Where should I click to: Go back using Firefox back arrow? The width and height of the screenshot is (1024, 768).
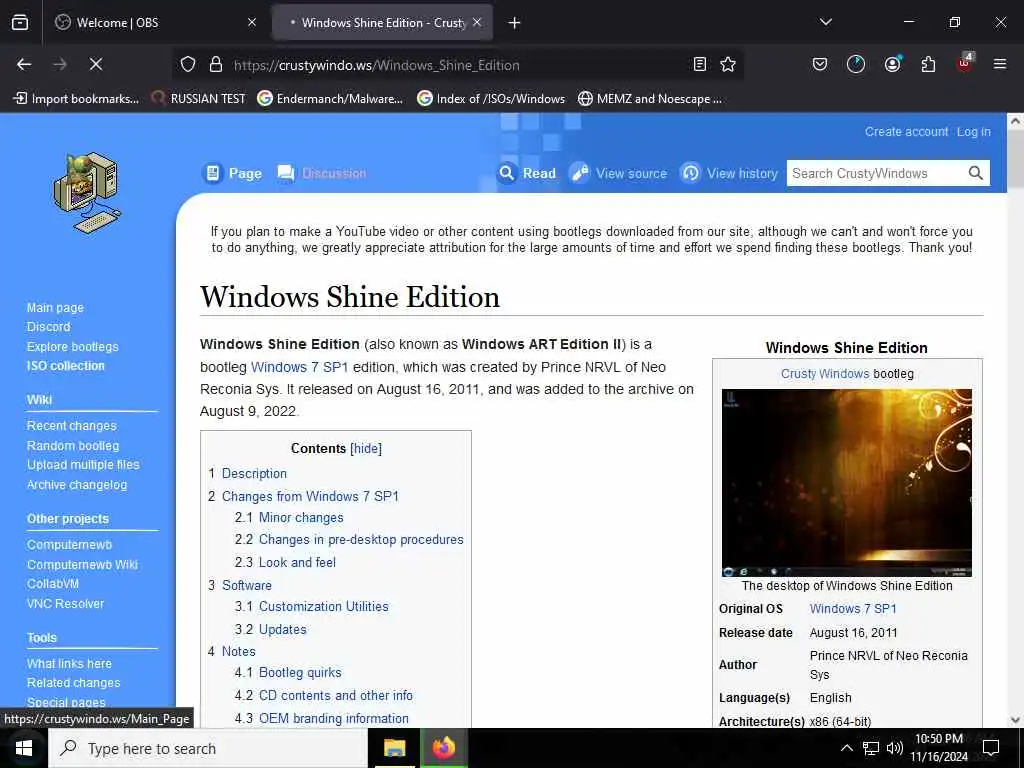pyautogui.click(x=24, y=64)
